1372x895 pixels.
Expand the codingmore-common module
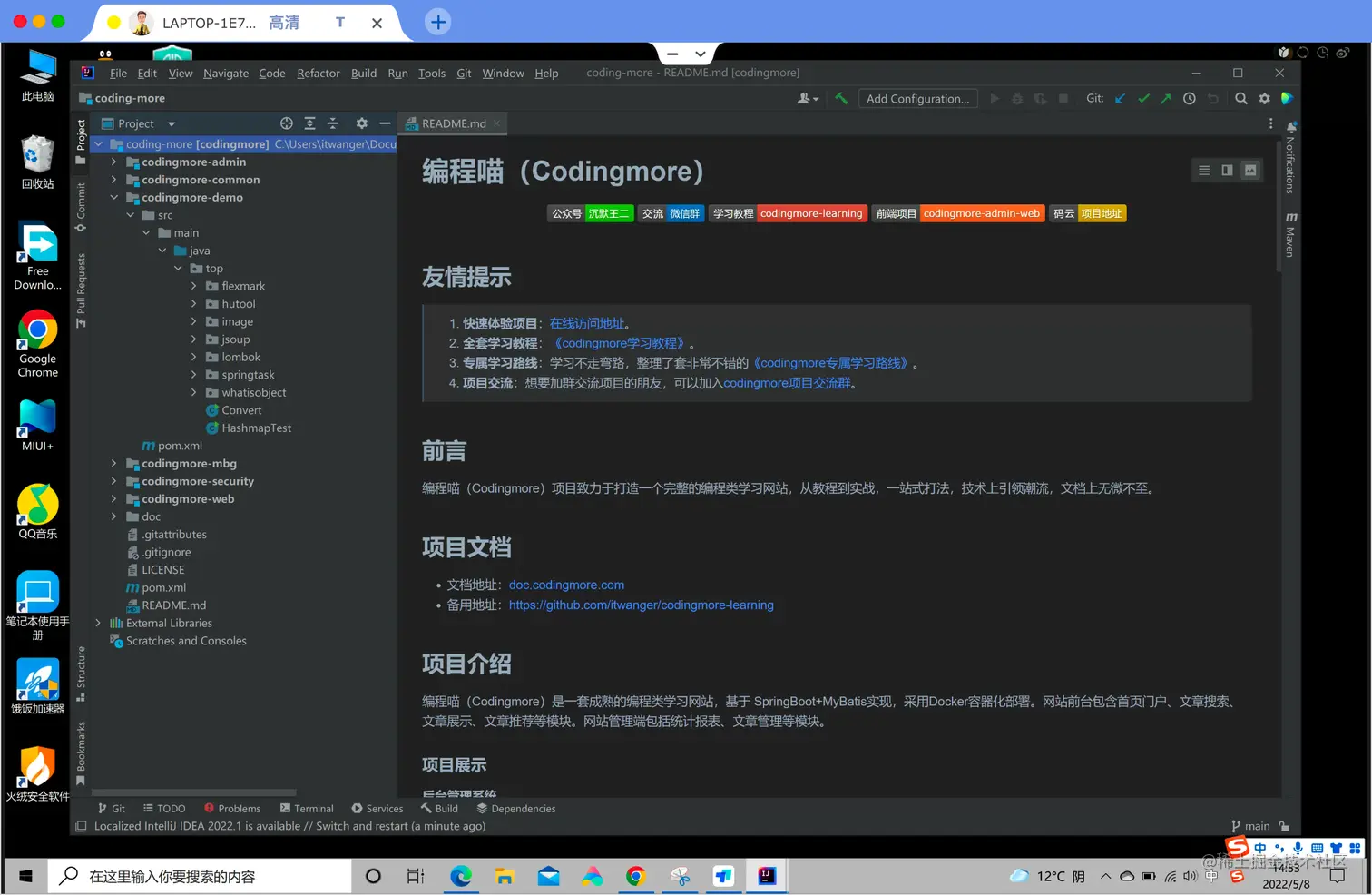(113, 180)
